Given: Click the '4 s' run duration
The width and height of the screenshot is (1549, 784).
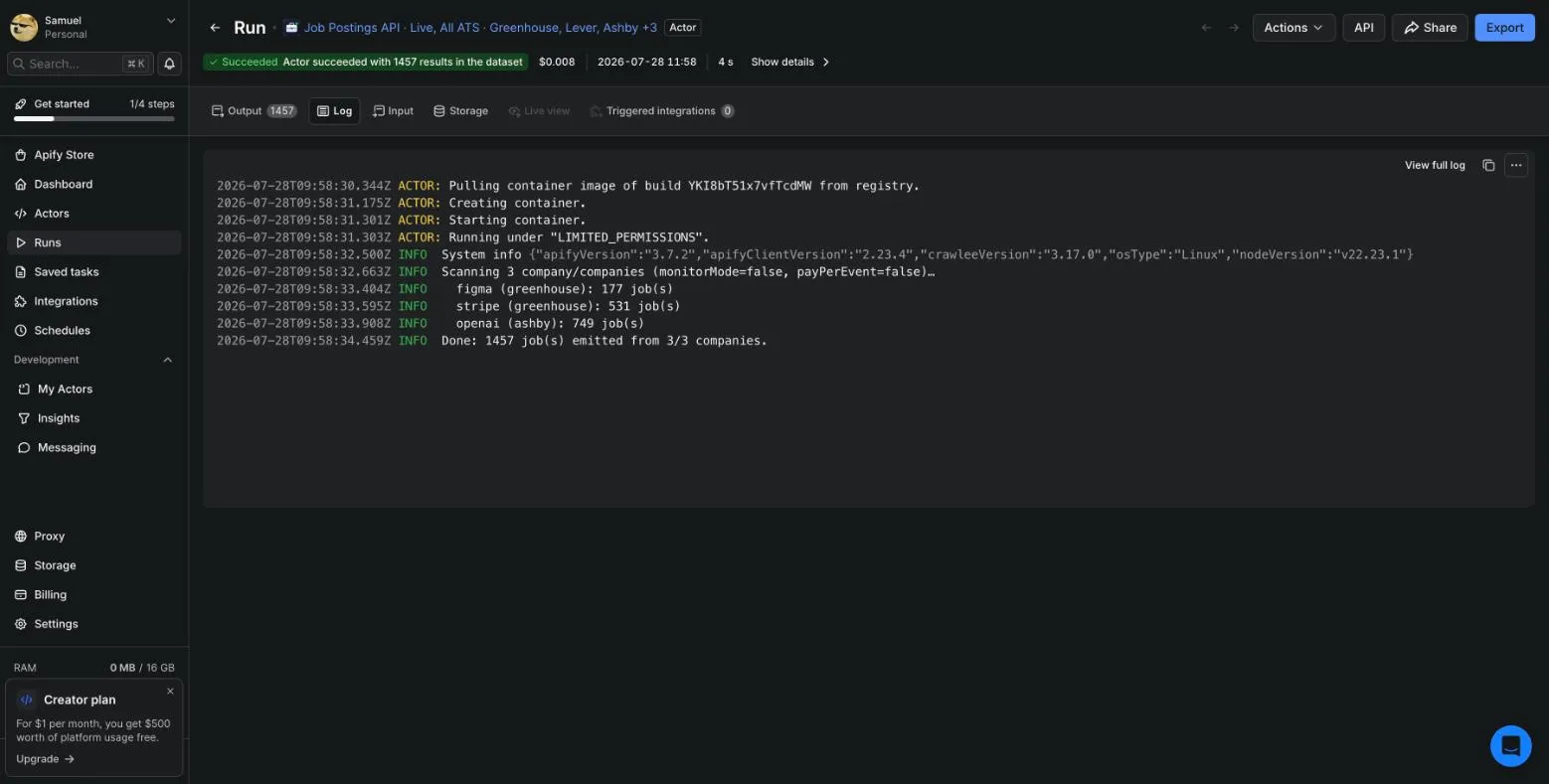Looking at the screenshot, I should (726, 62).
